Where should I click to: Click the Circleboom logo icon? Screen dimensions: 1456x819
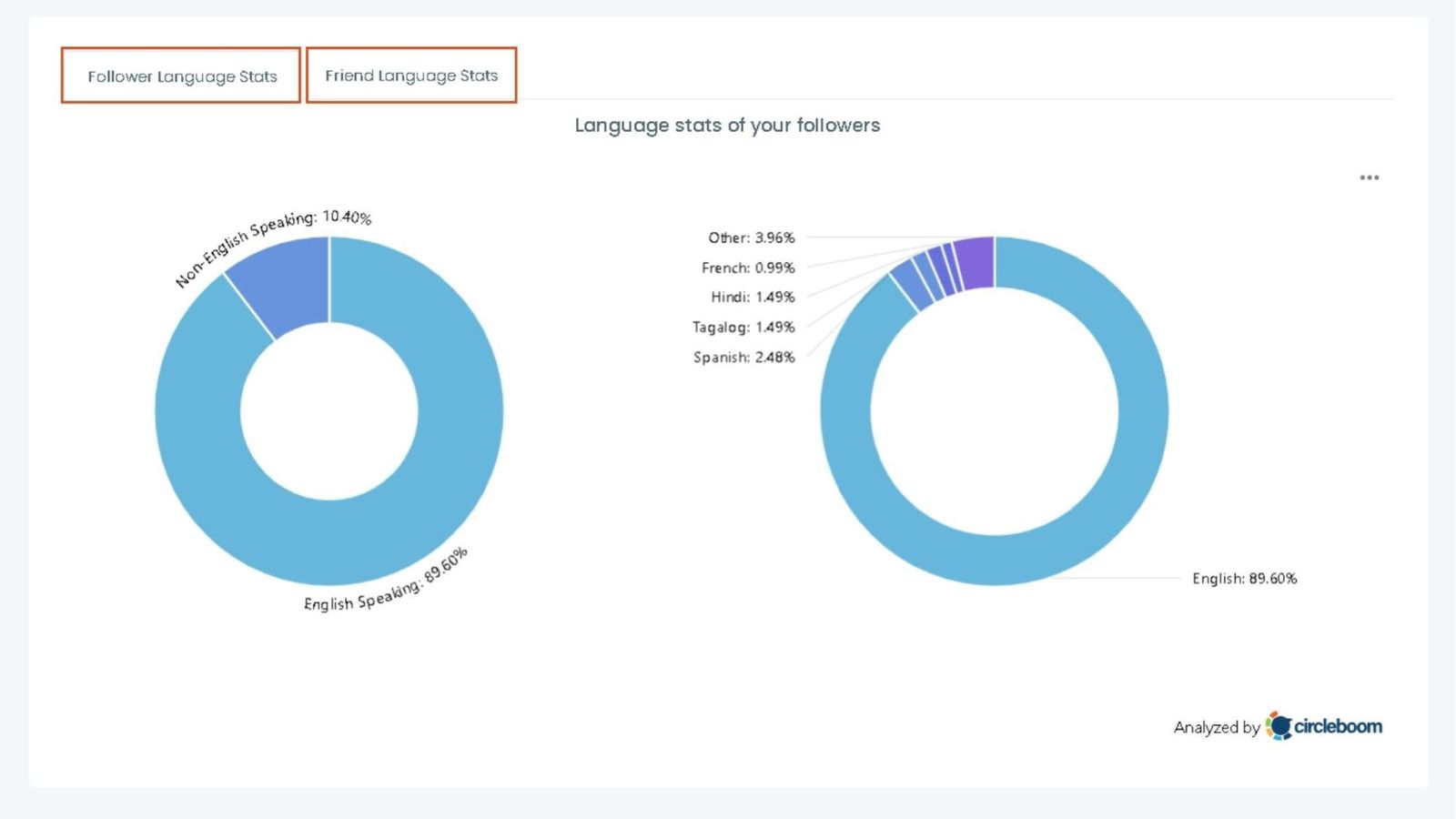coord(1278,726)
